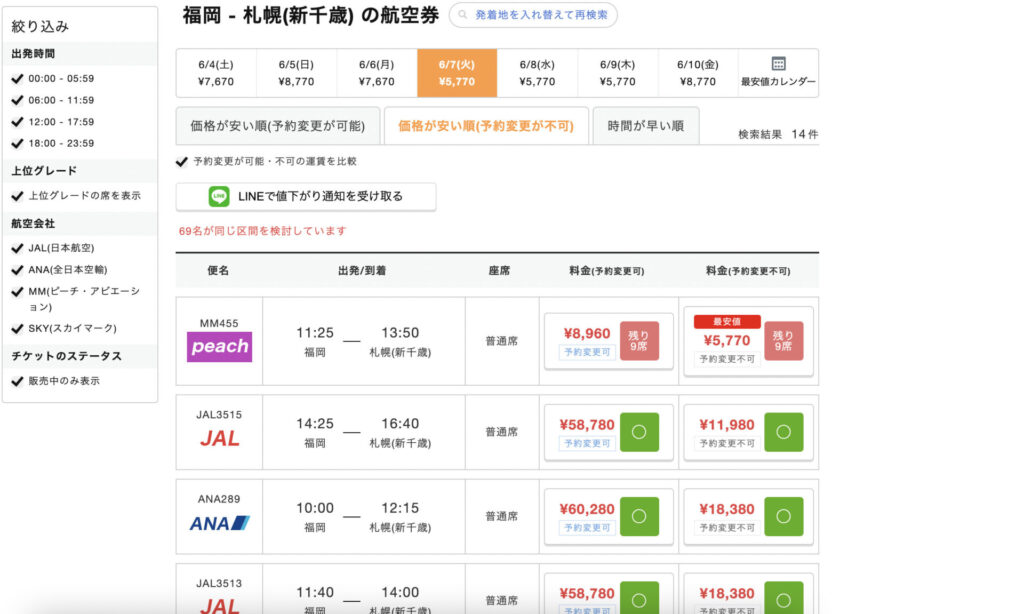
Task: Click the green circle beside JAL3513 ¥18,380
Action: point(784,598)
